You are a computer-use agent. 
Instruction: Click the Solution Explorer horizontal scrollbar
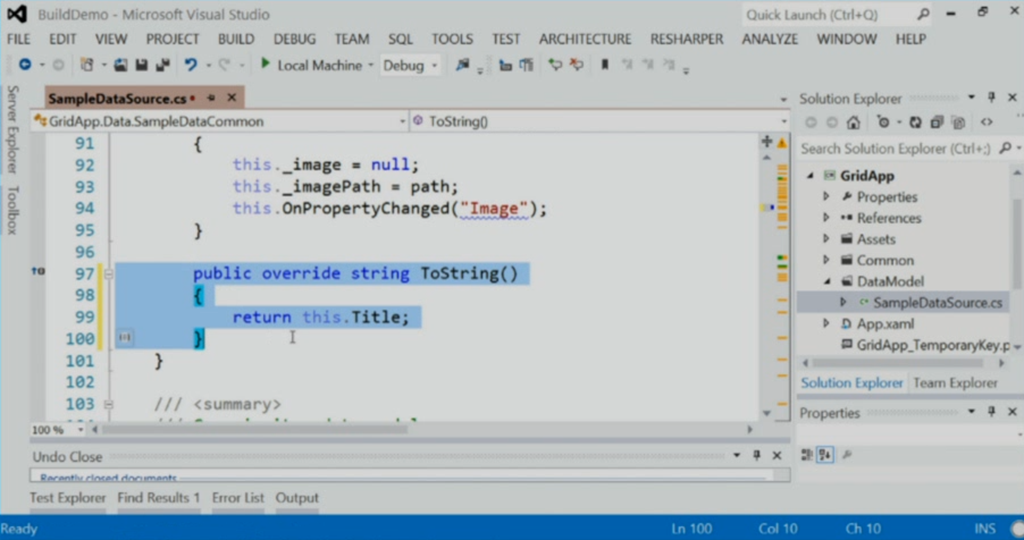[898, 362]
